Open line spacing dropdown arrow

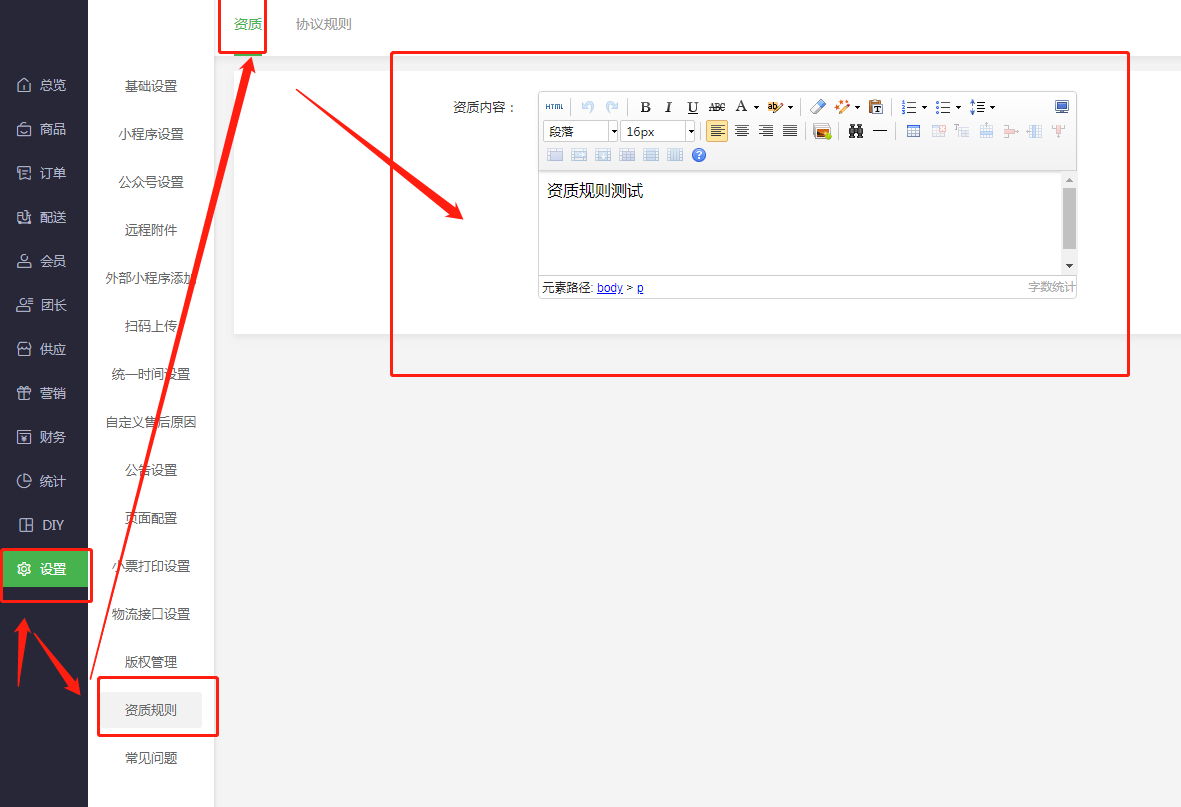coord(992,108)
